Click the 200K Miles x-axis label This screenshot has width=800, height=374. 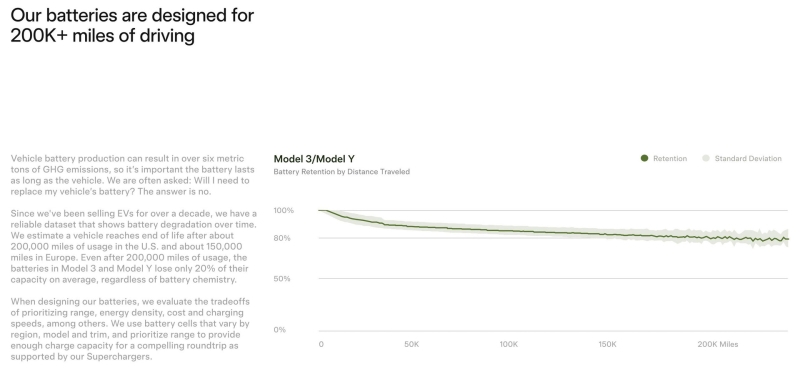click(x=718, y=344)
